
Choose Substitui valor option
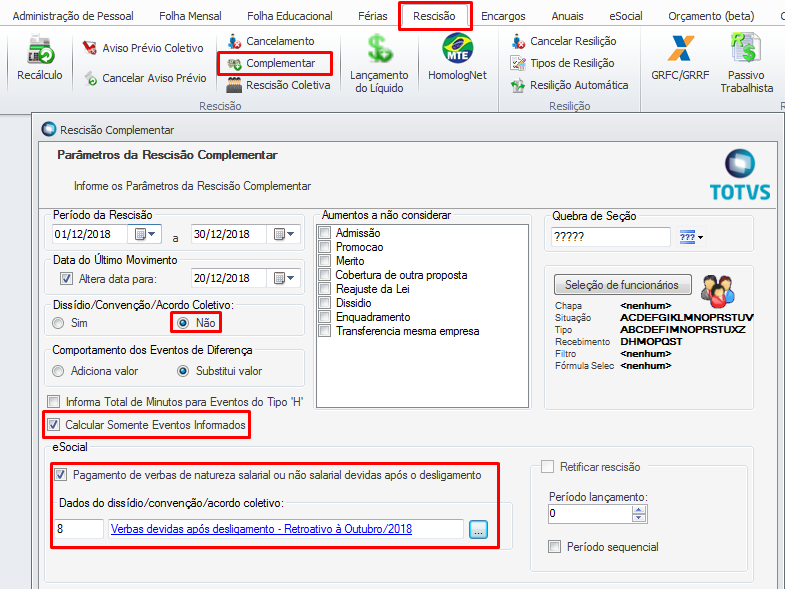pyautogui.click(x=183, y=371)
